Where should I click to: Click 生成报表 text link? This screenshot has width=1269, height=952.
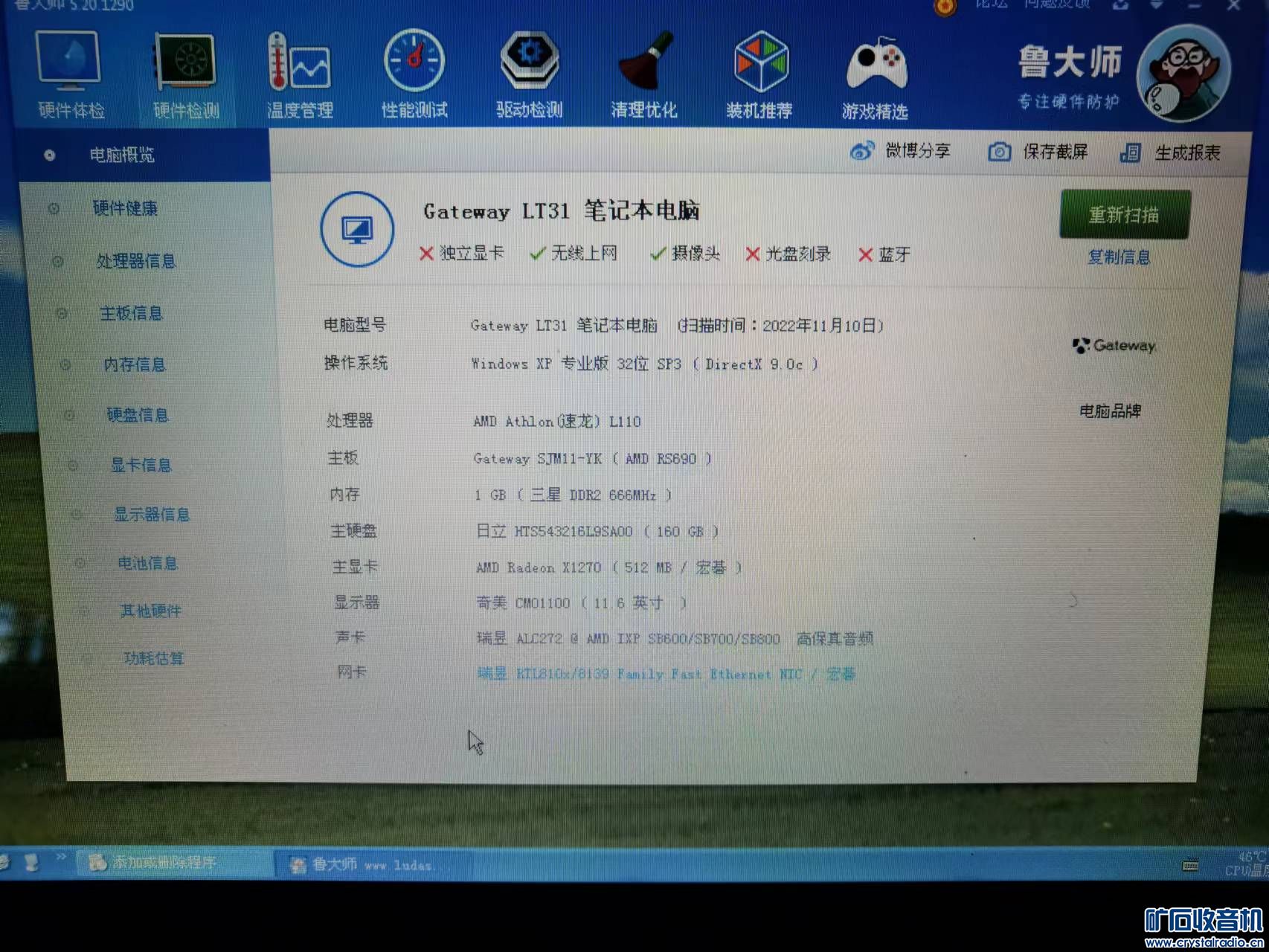tap(1187, 153)
